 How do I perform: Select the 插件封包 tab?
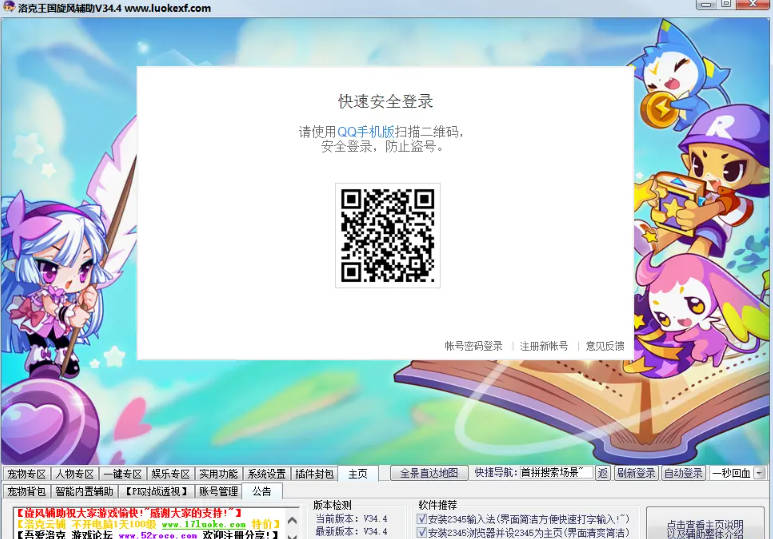coord(315,474)
